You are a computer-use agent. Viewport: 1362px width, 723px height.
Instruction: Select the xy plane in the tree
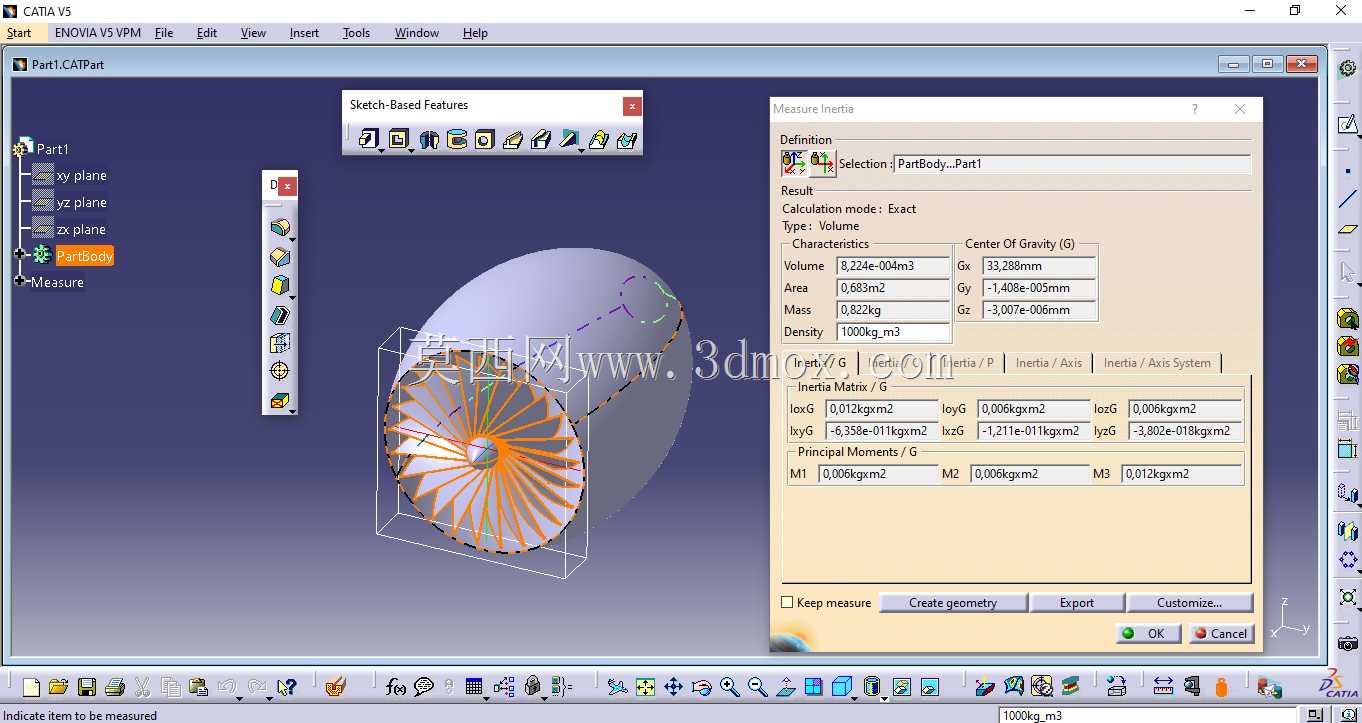[81, 175]
